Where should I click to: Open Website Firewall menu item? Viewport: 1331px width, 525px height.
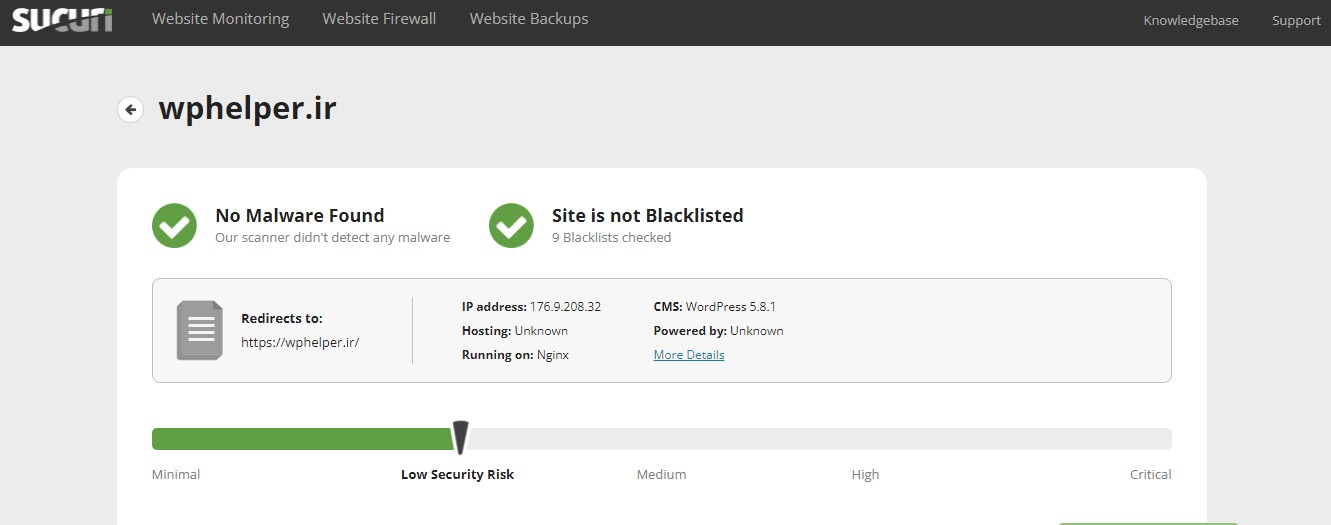pyautogui.click(x=379, y=19)
